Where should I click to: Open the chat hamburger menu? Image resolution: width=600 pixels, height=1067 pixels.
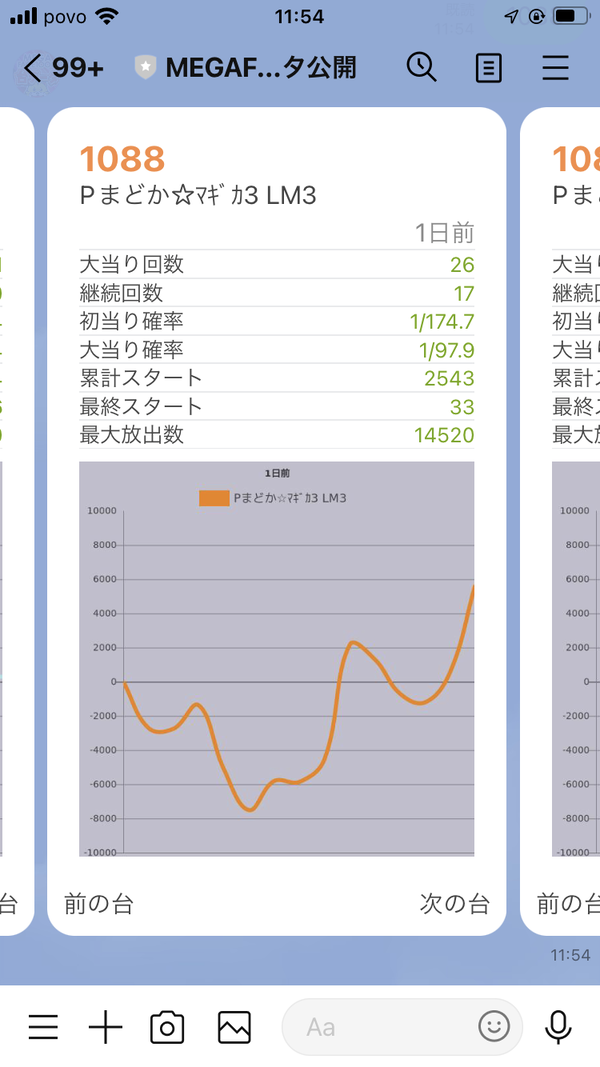coord(555,68)
